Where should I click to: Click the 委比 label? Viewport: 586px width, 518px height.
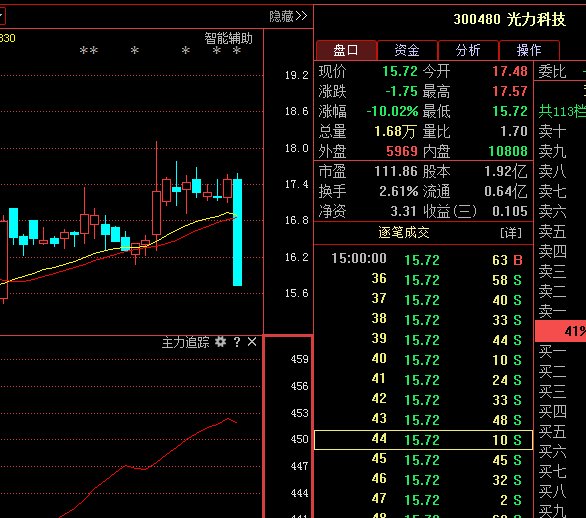click(x=552, y=71)
